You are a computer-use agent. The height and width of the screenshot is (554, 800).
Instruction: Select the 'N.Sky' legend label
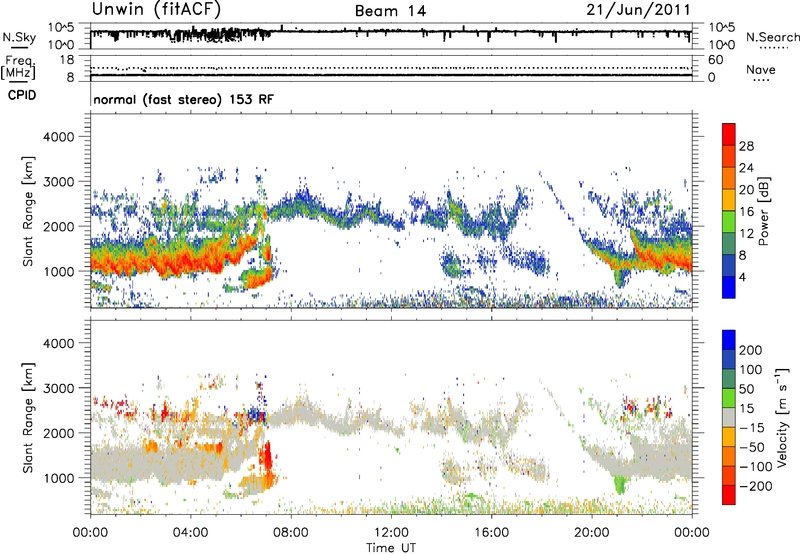point(19,37)
